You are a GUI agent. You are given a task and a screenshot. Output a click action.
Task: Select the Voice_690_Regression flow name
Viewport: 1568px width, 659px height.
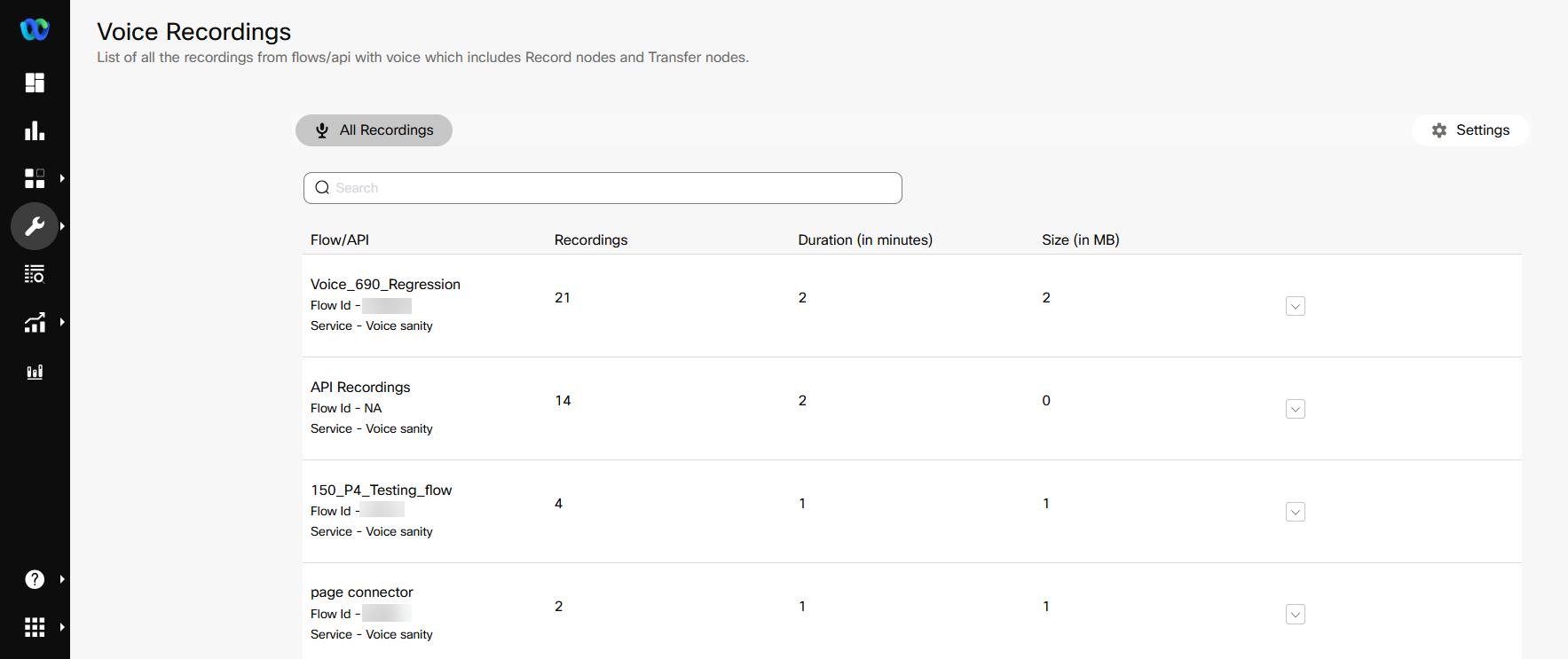385,285
